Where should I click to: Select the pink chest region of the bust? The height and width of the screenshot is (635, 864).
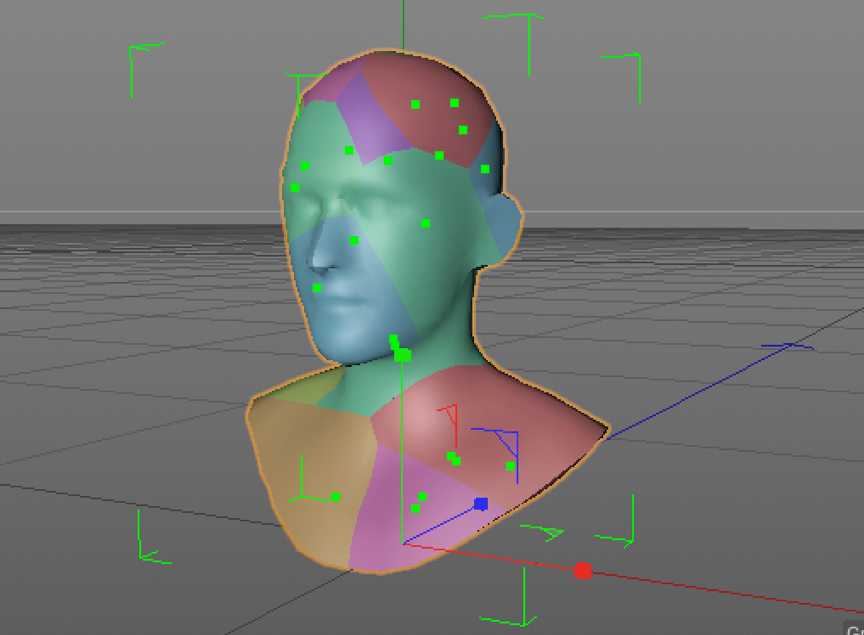click(408, 515)
